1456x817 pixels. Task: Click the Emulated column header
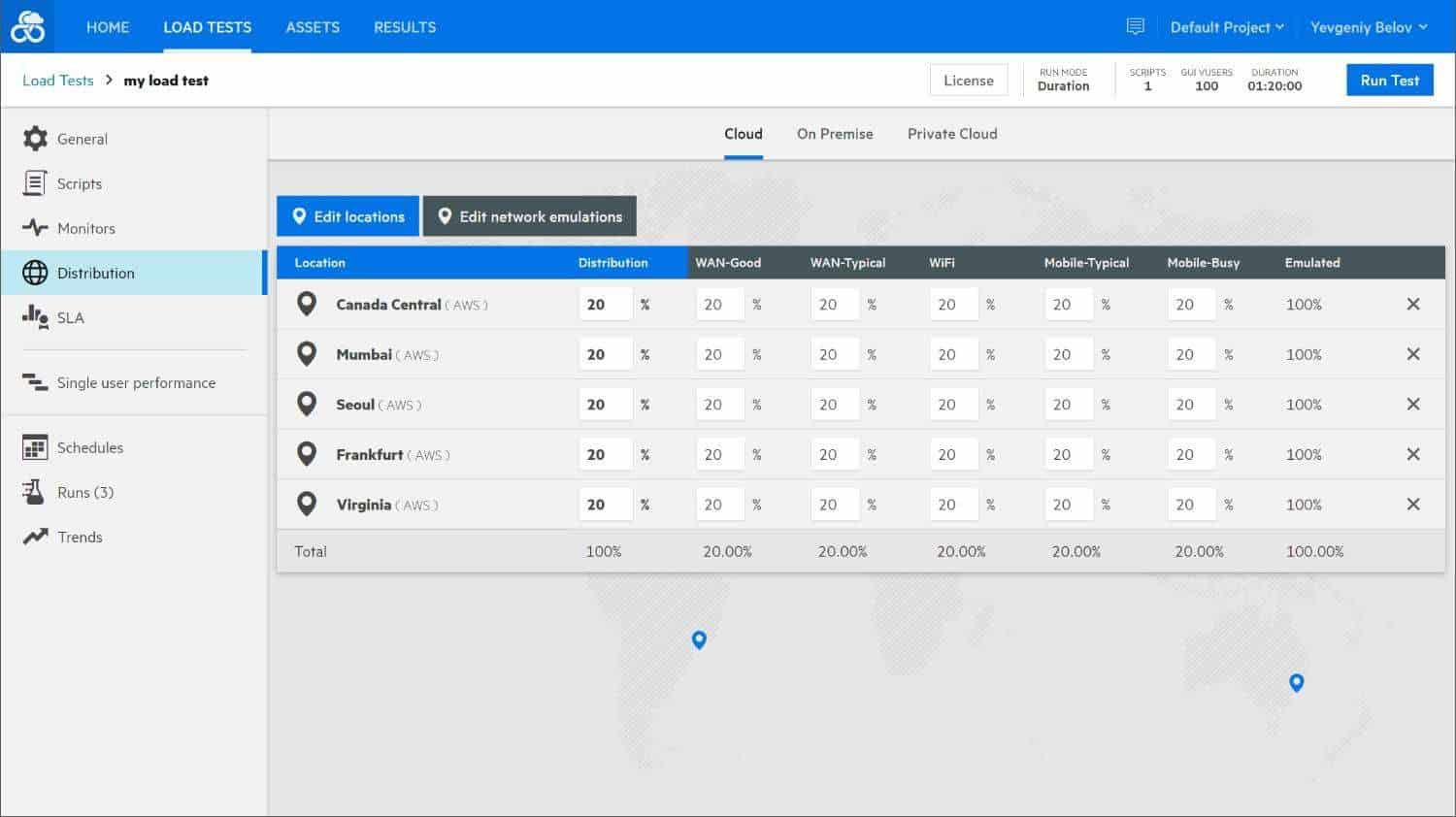pos(1312,263)
